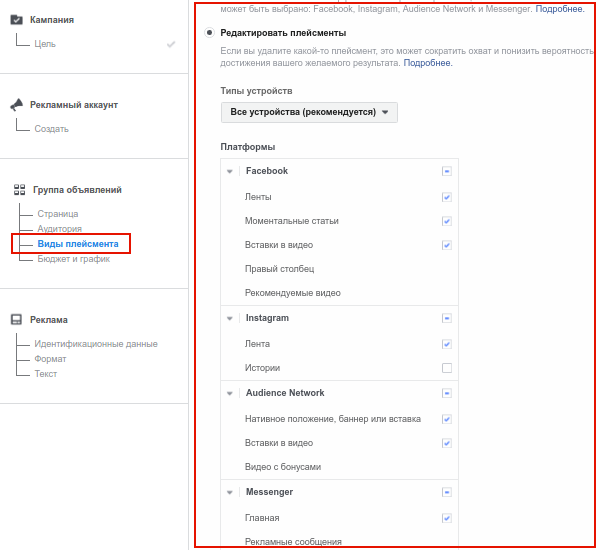Image resolution: width=606 pixels, height=550 pixels.
Task: Select the Редактировать плейсменты radio button
Action: 209,33
